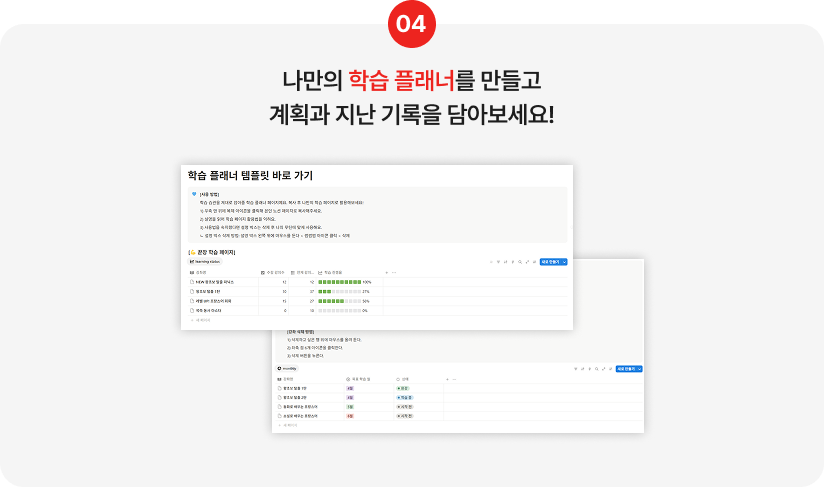This screenshot has height=487, width=824.
Task: Click plus icon to add learning status column
Action: coord(388,272)
